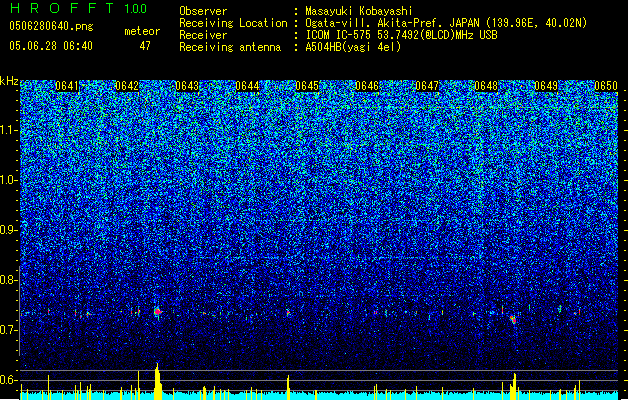Screen dimensions: 629x400
Task: Click the Receiving antenna field label
Action: click(230, 47)
